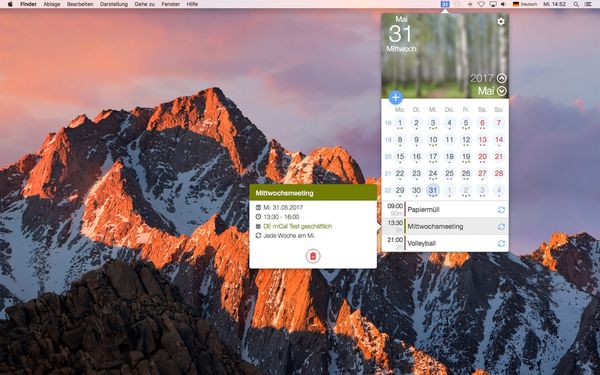Click the DE miCal Test geschäftlich calendar name

coord(297,227)
